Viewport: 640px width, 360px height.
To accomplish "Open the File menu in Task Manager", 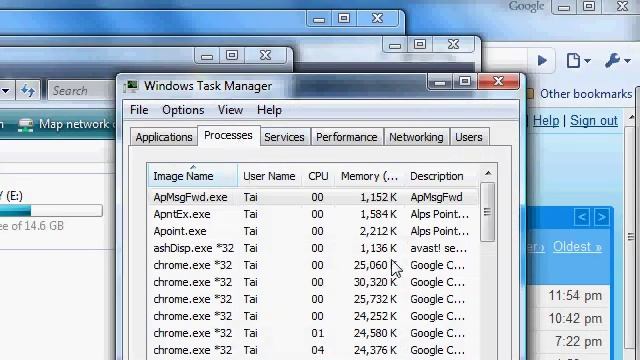I will (x=139, y=110).
